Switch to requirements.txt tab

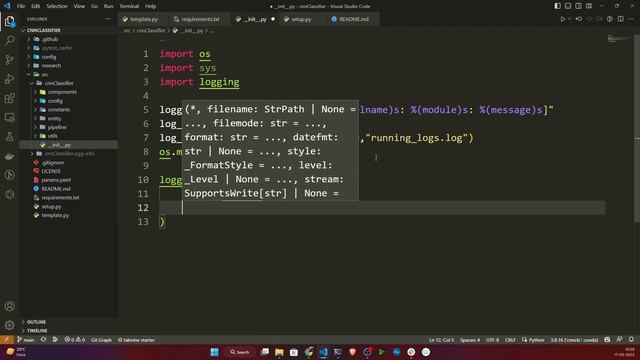(x=200, y=19)
